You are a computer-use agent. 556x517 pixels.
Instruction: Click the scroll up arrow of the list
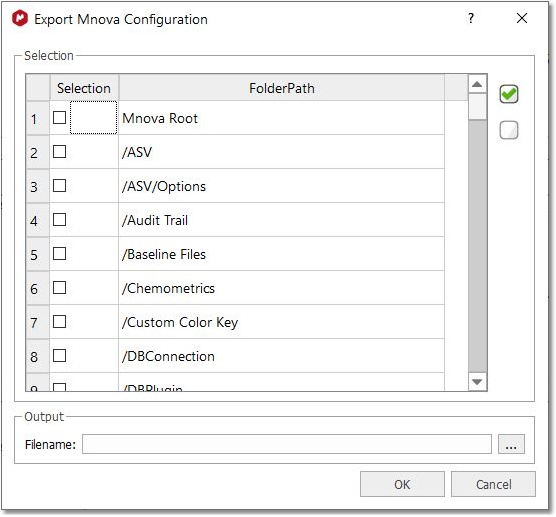coord(477,84)
